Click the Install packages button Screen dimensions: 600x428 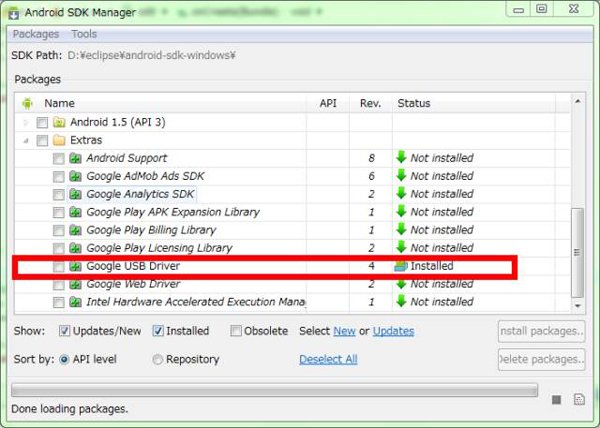(541, 331)
